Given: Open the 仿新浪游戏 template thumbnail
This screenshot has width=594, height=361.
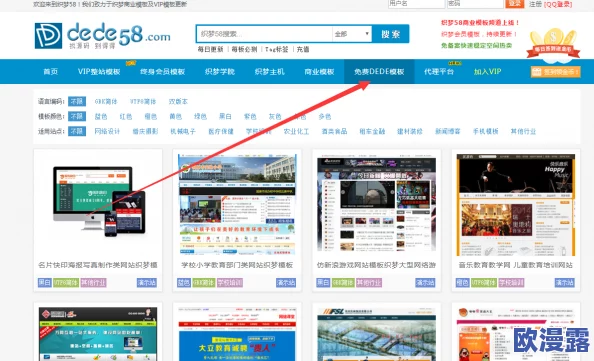Looking at the screenshot, I should (377, 205).
